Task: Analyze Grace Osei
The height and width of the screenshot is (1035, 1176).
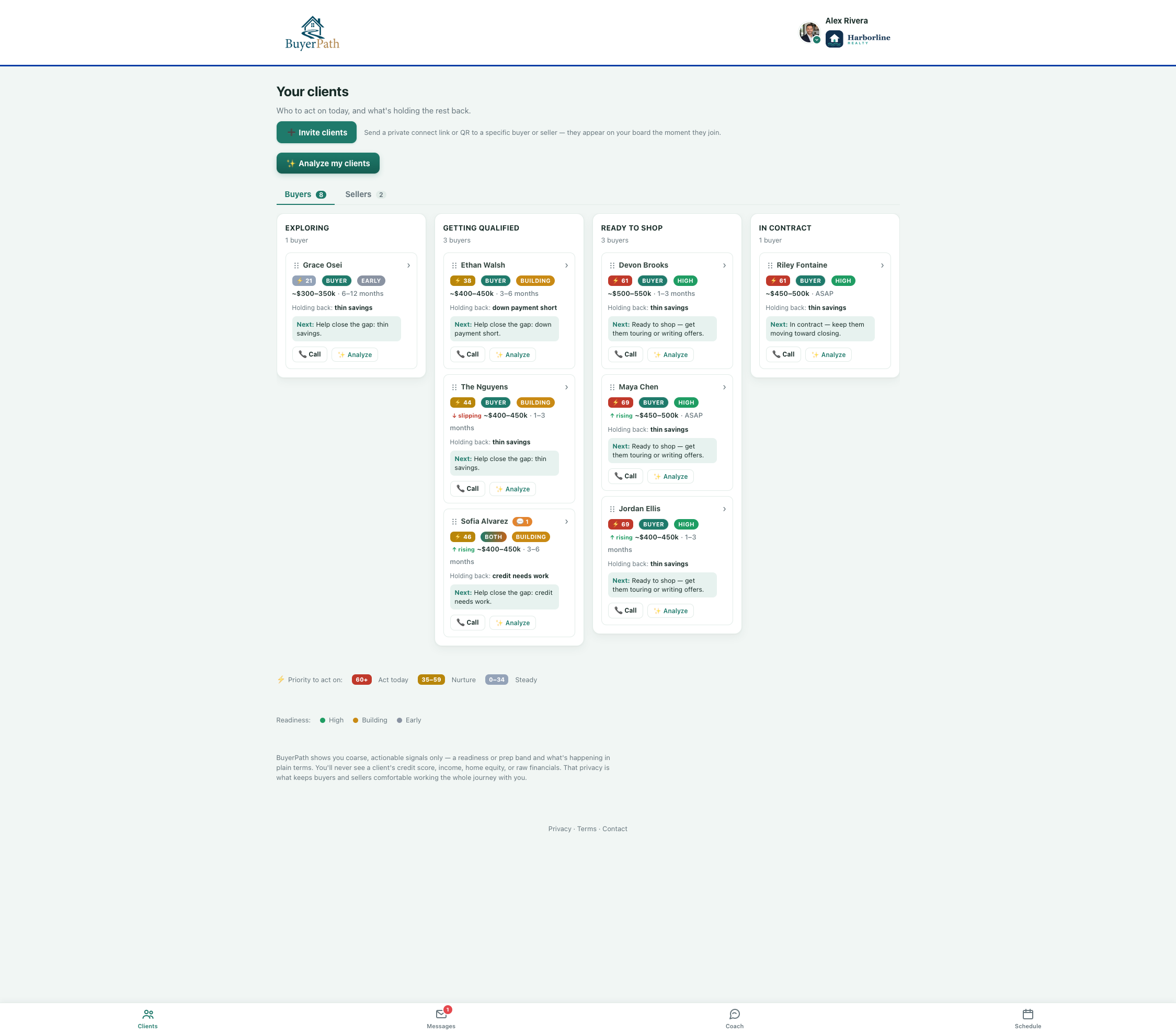Action: pyautogui.click(x=355, y=355)
